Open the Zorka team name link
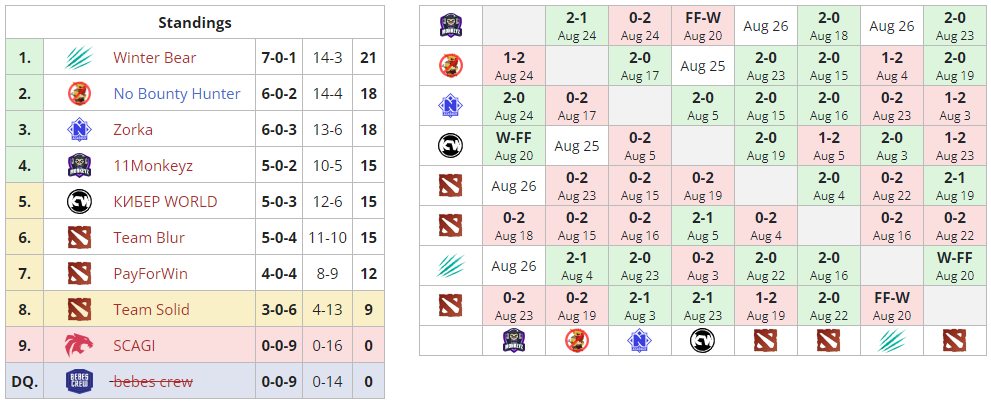Viewport: 991px width, 401px height. click(133, 130)
